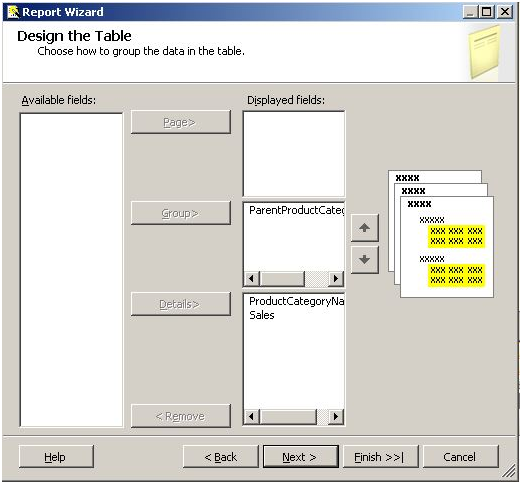Viewport: 522px width, 484px height.
Task: Click the table layout preview thumbnail
Action: point(441,234)
